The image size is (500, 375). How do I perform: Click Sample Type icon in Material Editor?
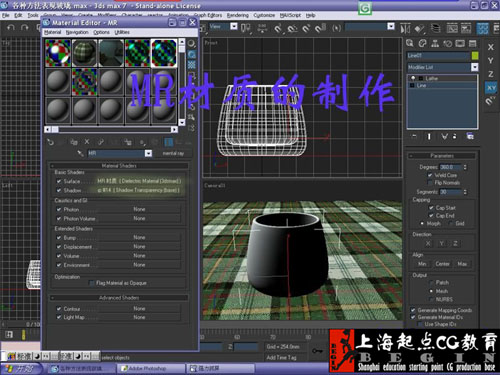[x=192, y=44]
